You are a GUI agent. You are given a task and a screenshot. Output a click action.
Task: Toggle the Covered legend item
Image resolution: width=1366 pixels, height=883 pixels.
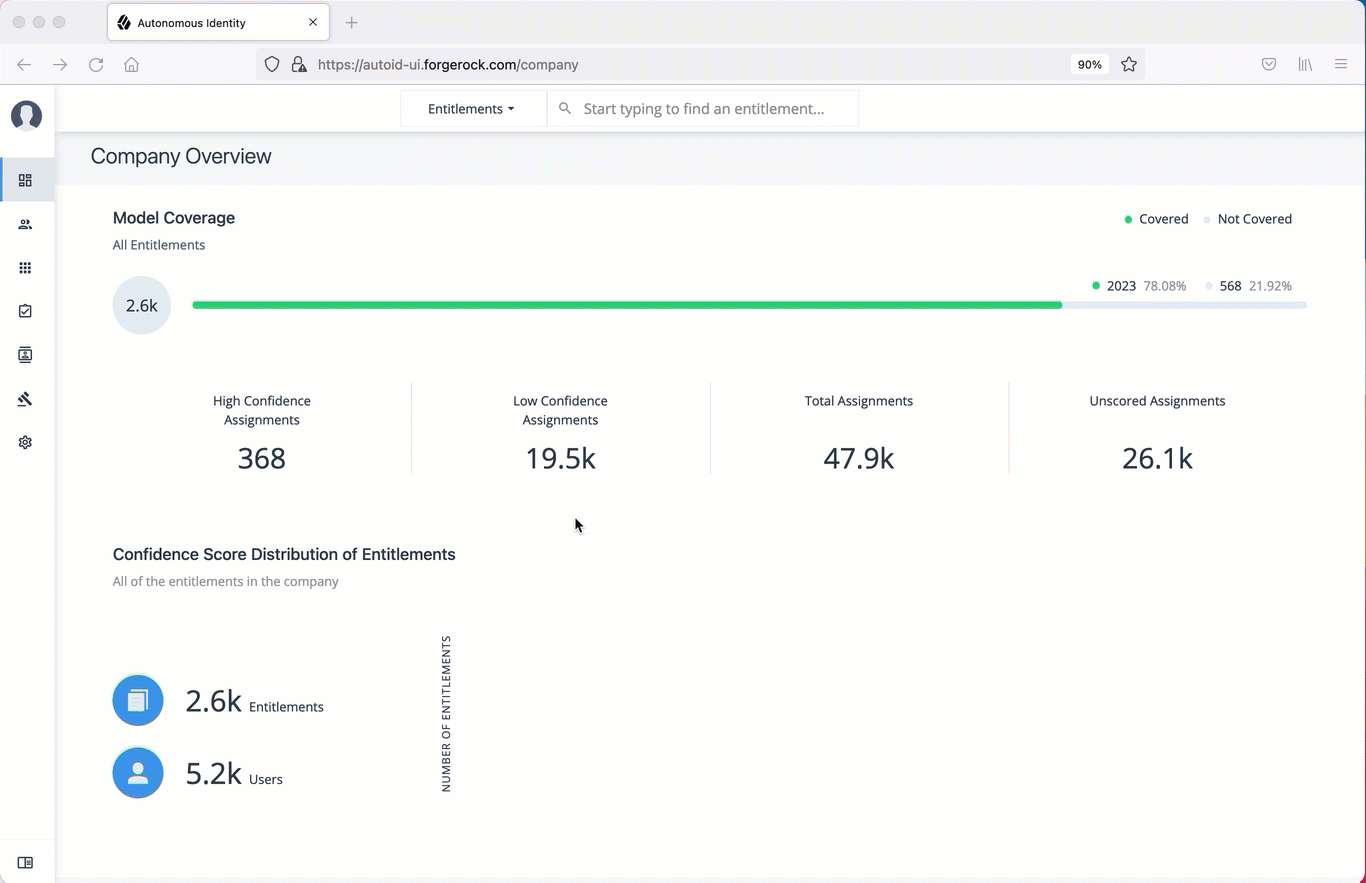click(1156, 219)
